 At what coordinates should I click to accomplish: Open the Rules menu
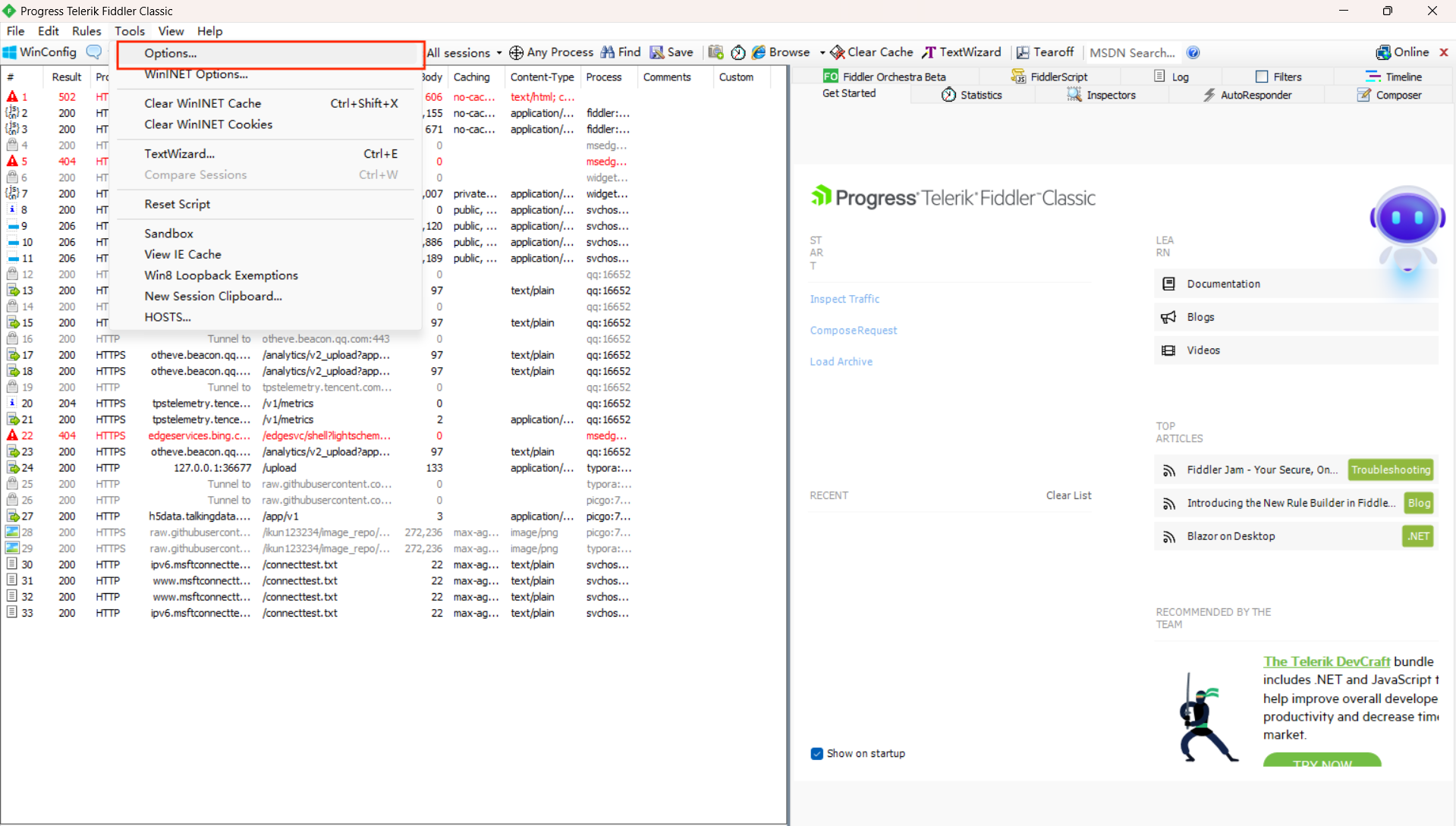(86, 31)
